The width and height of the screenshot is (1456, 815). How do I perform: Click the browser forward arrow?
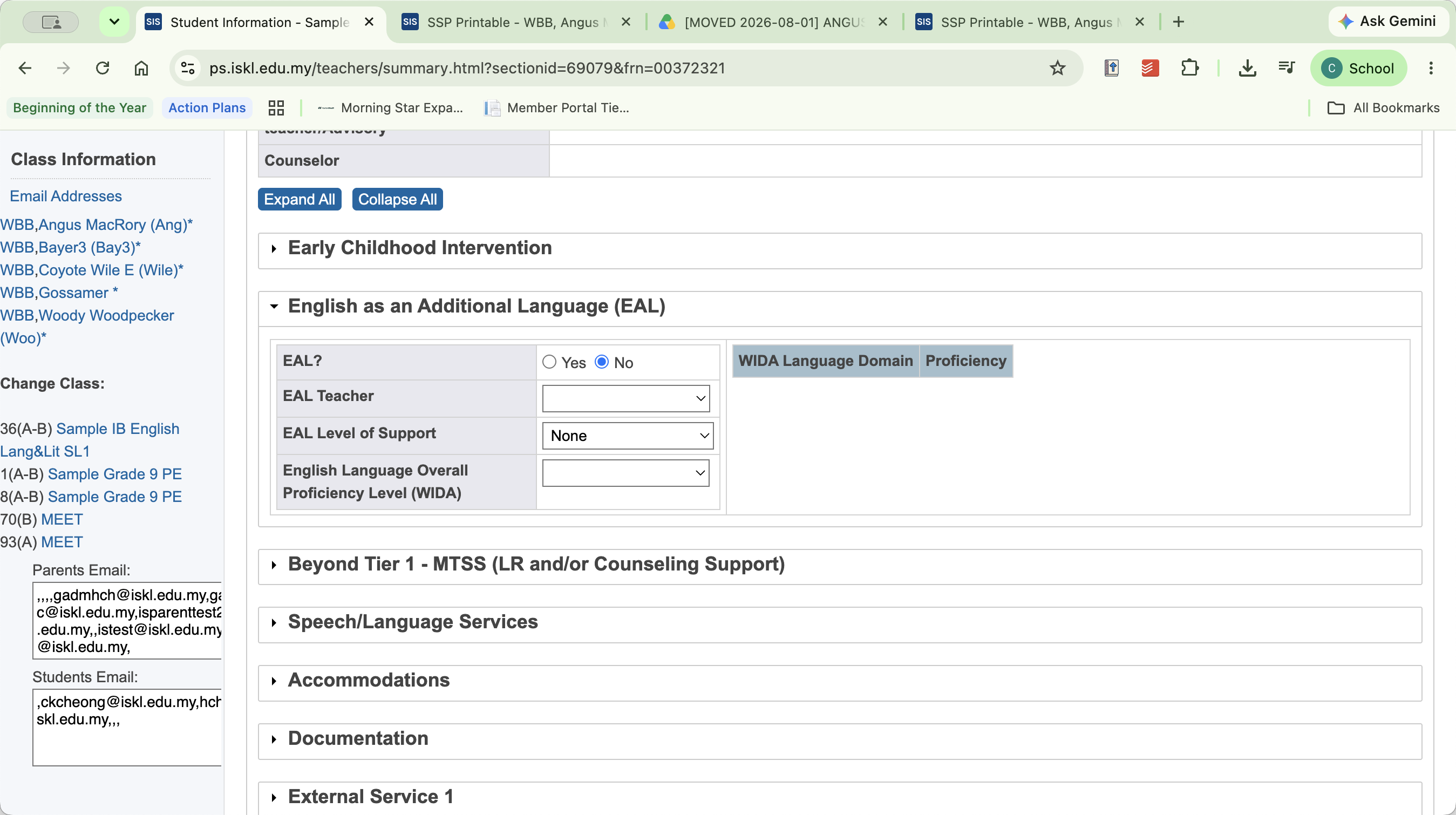(63, 69)
